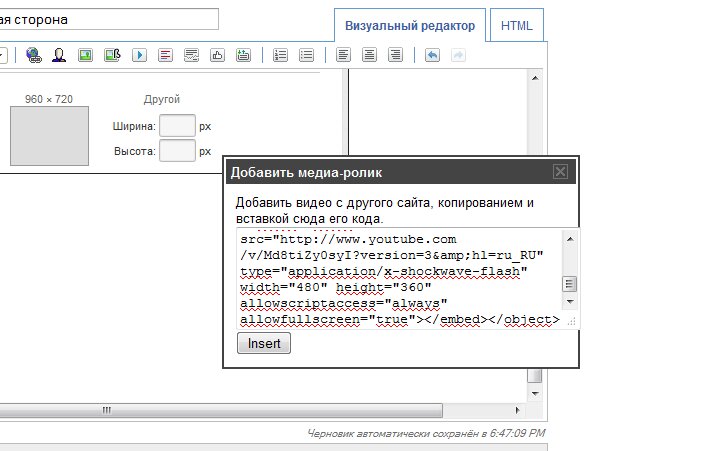Close the Добавить медиа-ролик dialog
This screenshot has width=702, height=451.
pyautogui.click(x=561, y=172)
